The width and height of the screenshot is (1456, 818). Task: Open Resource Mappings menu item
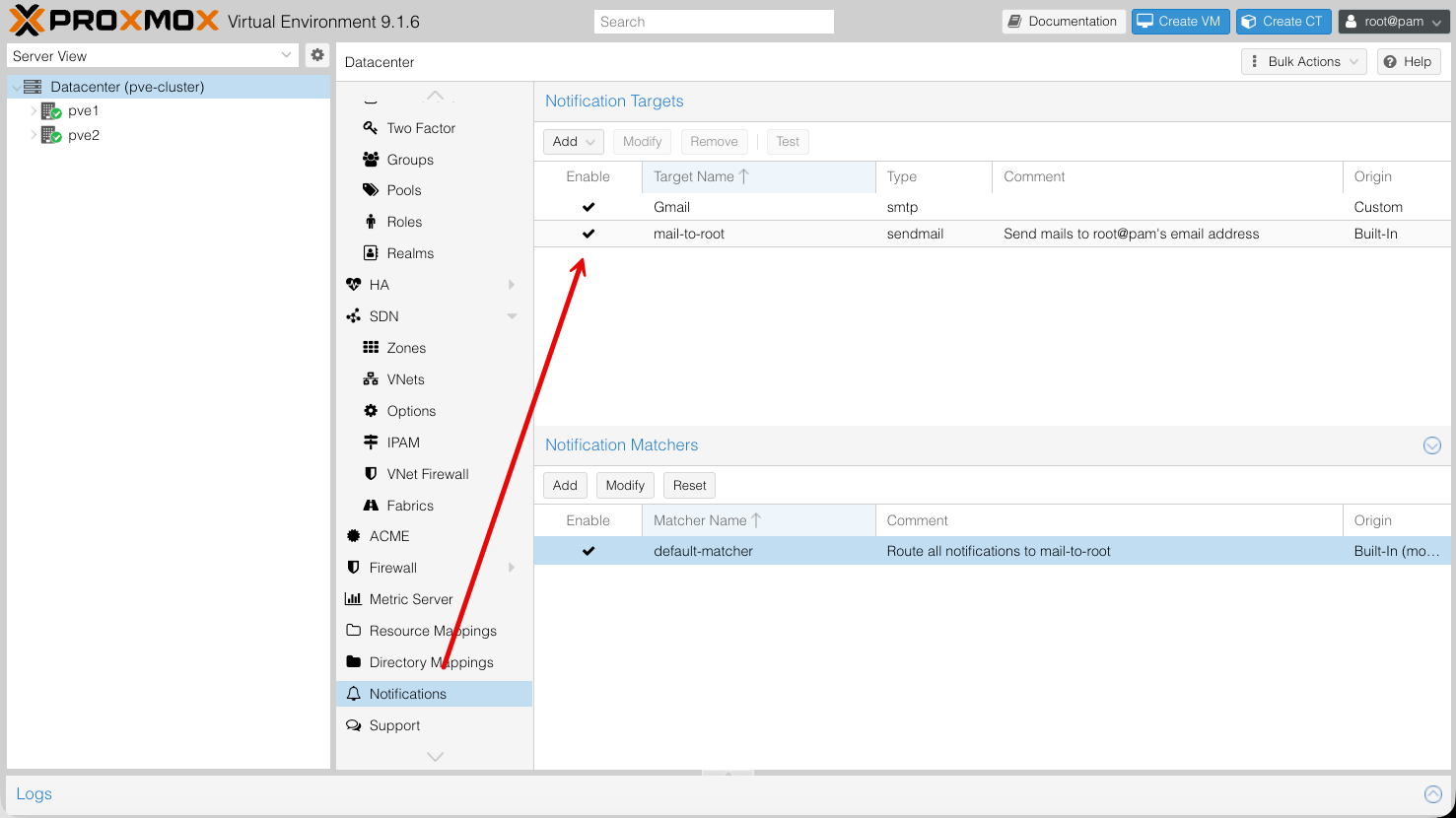click(x=432, y=631)
